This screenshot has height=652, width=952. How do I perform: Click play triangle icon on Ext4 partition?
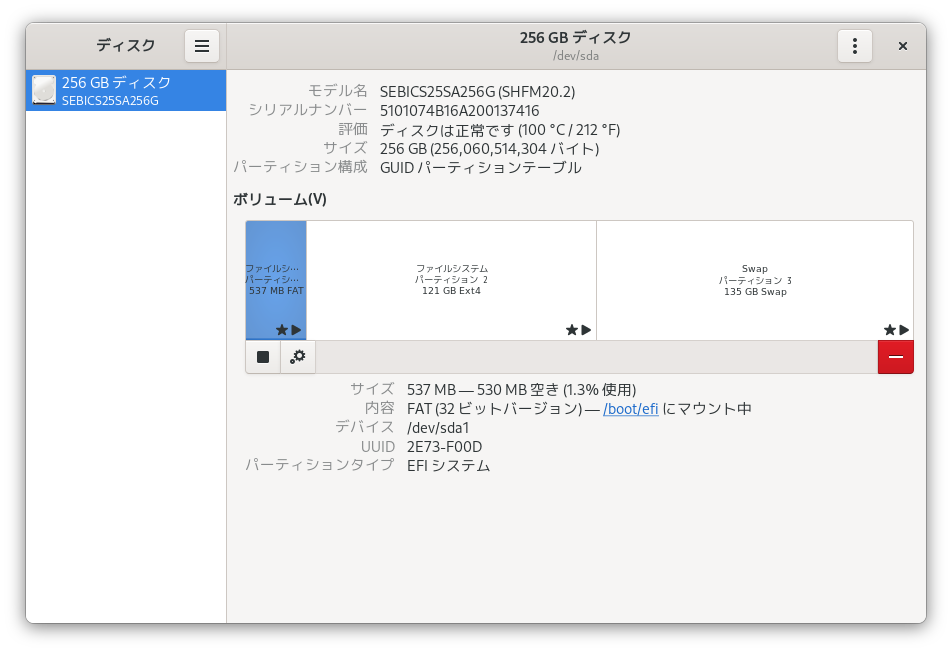pos(586,330)
